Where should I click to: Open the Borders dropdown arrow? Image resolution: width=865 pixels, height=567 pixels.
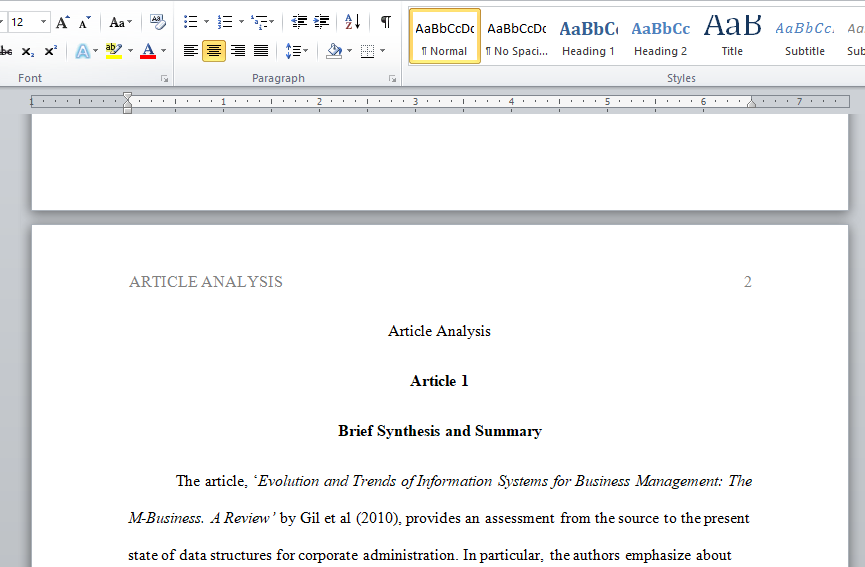(382, 51)
